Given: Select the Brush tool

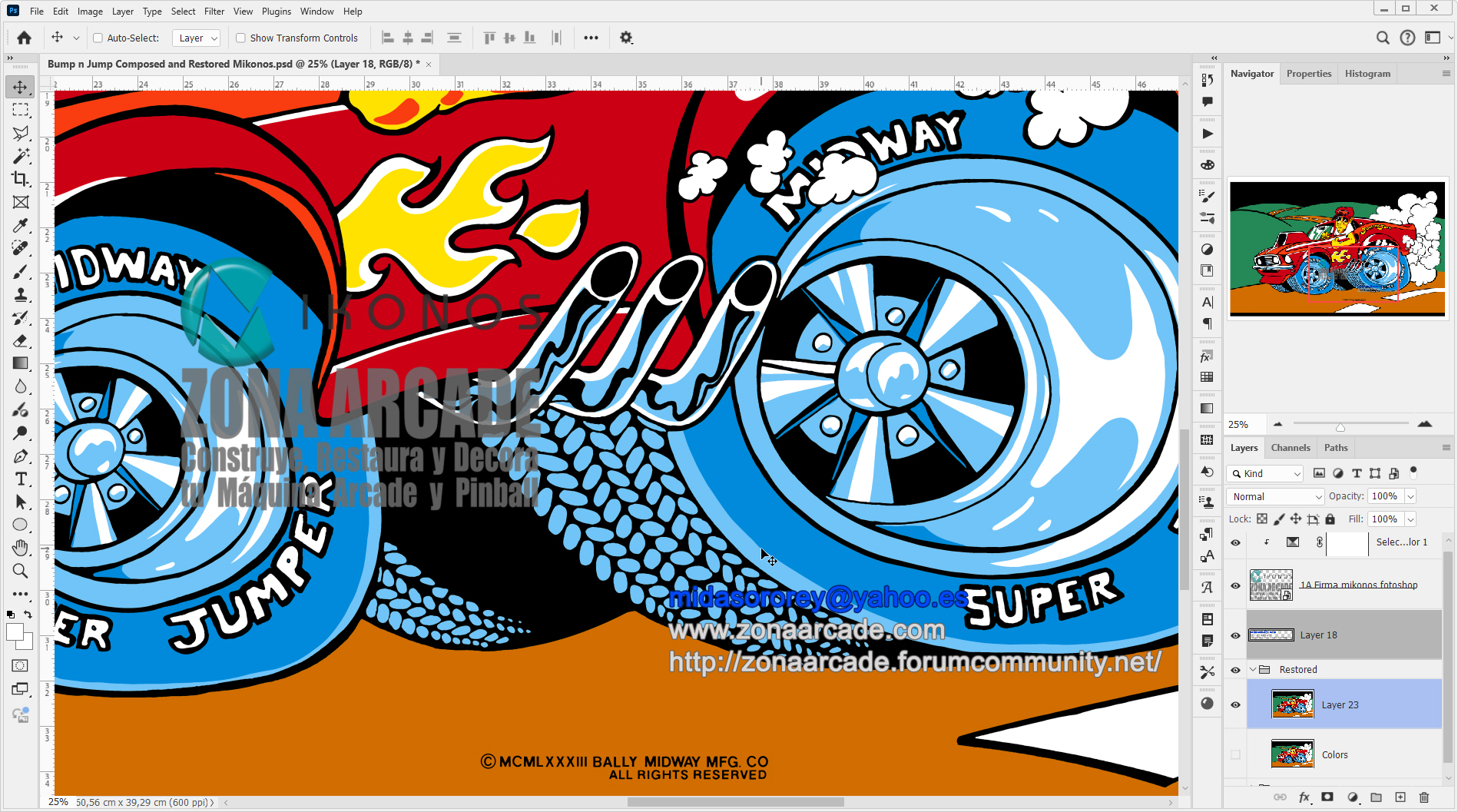Looking at the screenshot, I should (x=21, y=271).
